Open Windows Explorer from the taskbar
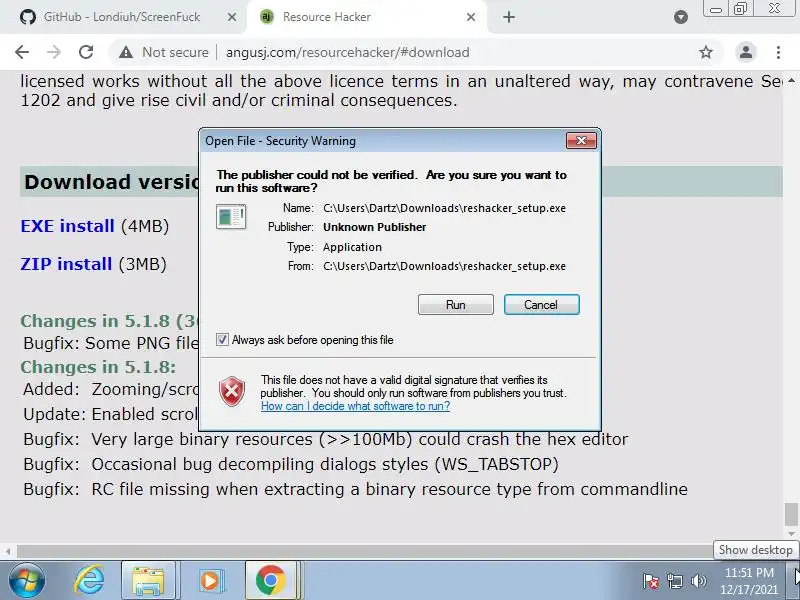Viewport: 800px width, 600px height. pyautogui.click(x=148, y=581)
